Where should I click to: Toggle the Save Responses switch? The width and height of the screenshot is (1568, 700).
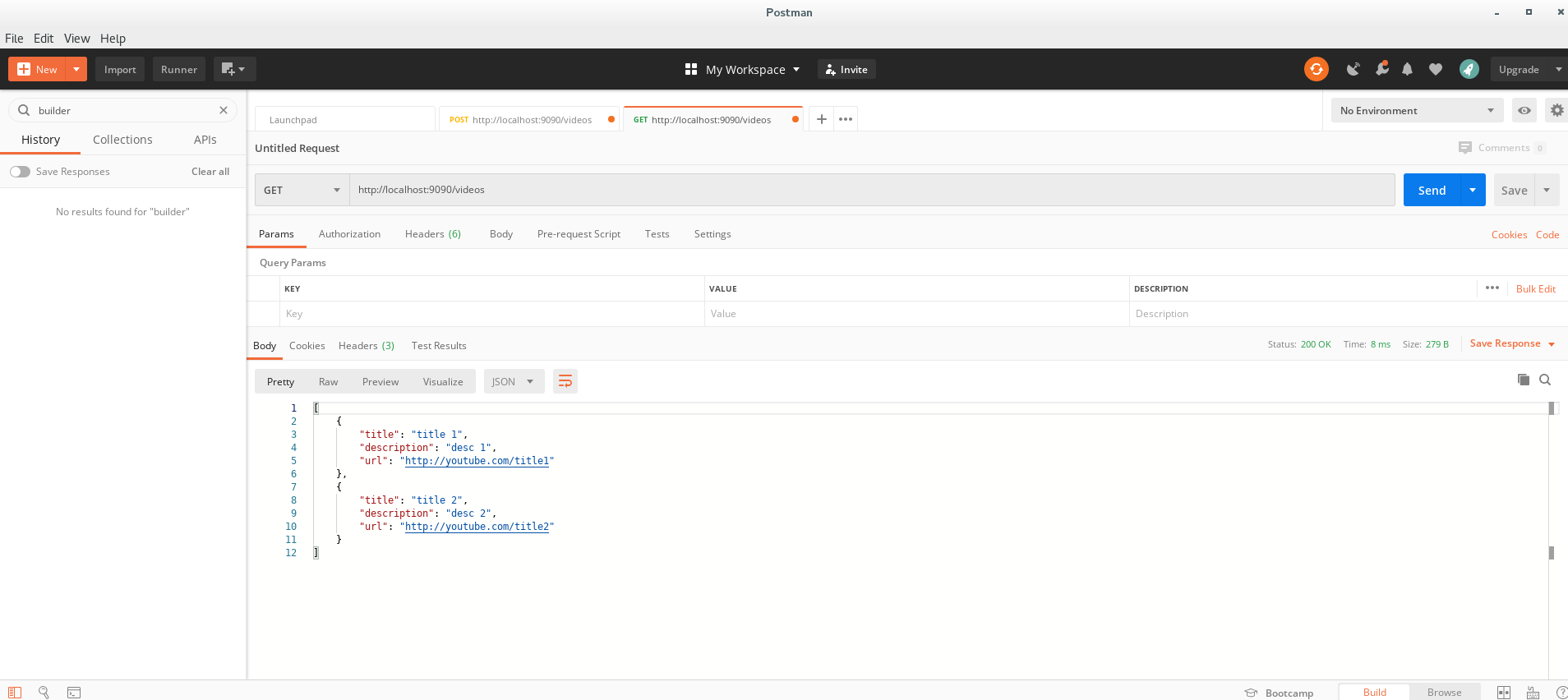pos(20,172)
